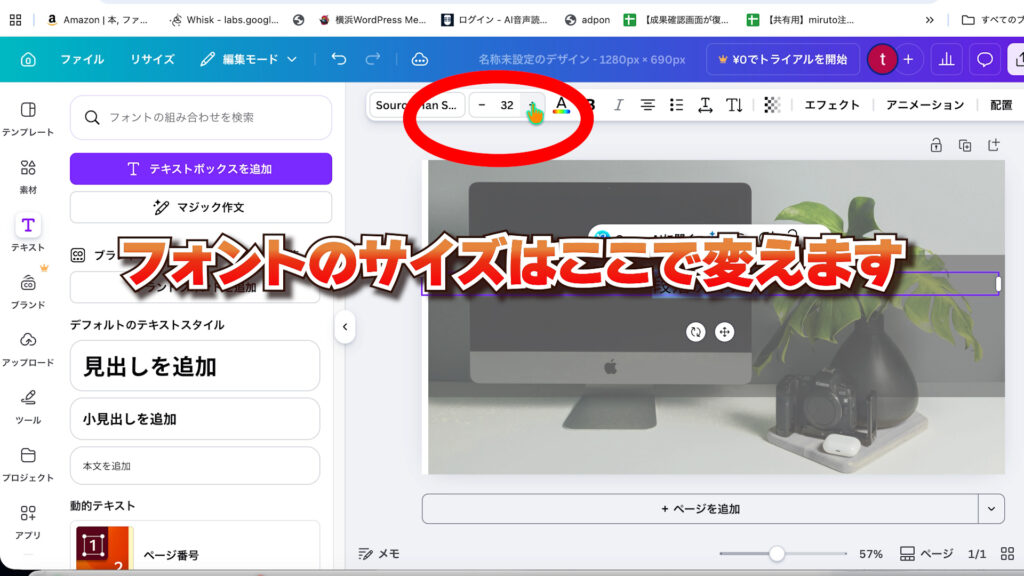Click 見出しを追加 to add a heading

coord(194,366)
